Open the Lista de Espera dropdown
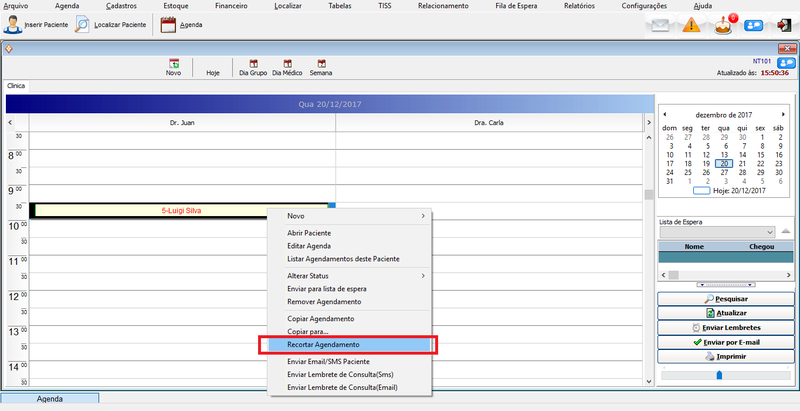The image size is (800, 411). (768, 232)
